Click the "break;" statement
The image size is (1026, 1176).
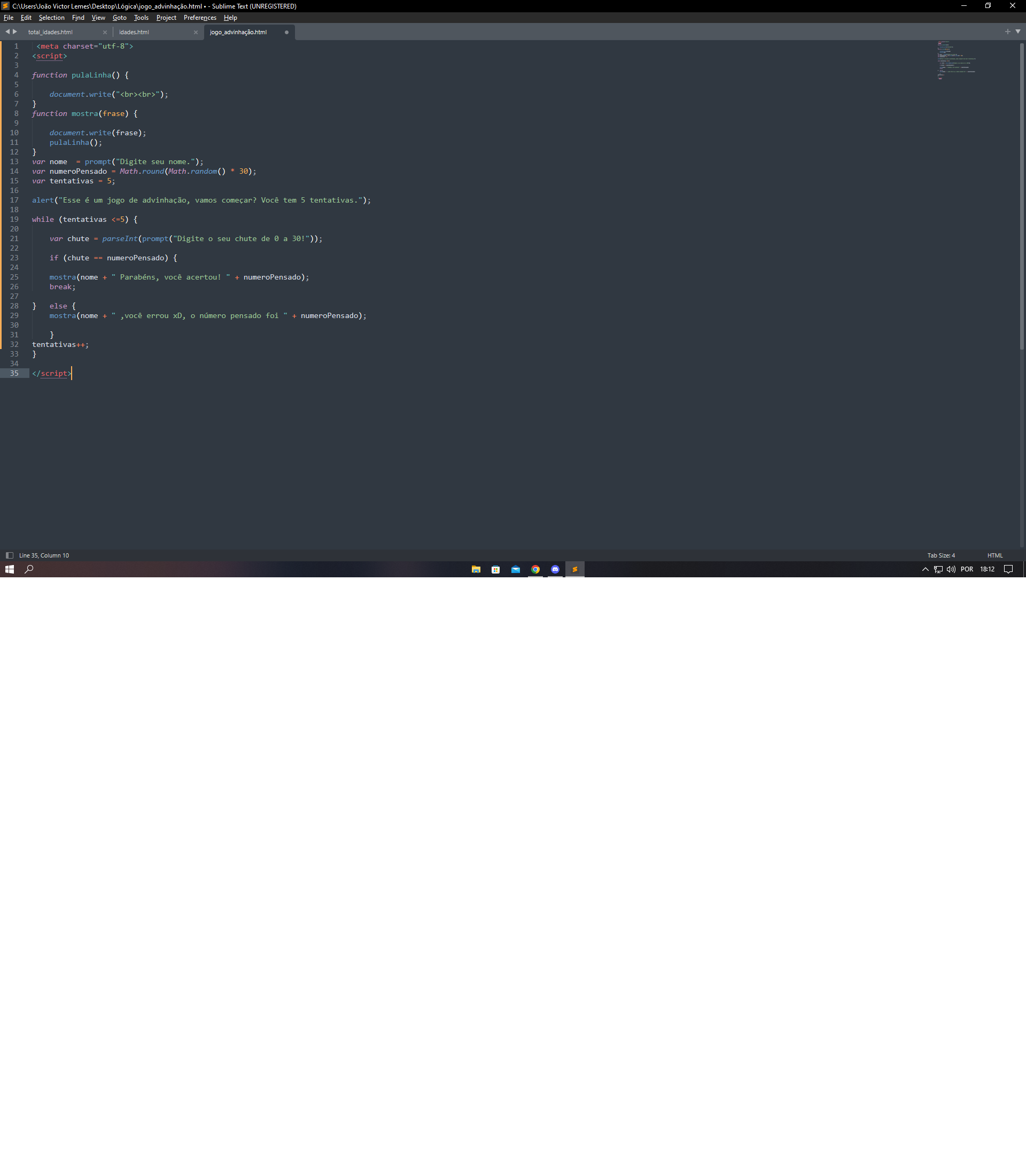63,287
